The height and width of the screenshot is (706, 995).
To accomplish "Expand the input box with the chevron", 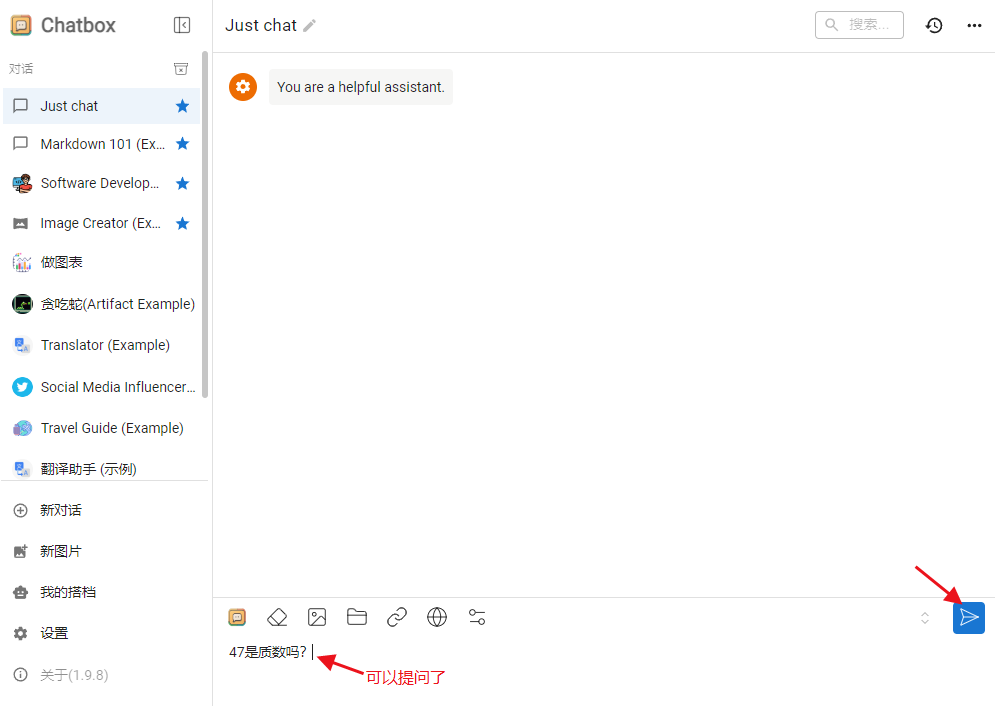I will tap(924, 618).
